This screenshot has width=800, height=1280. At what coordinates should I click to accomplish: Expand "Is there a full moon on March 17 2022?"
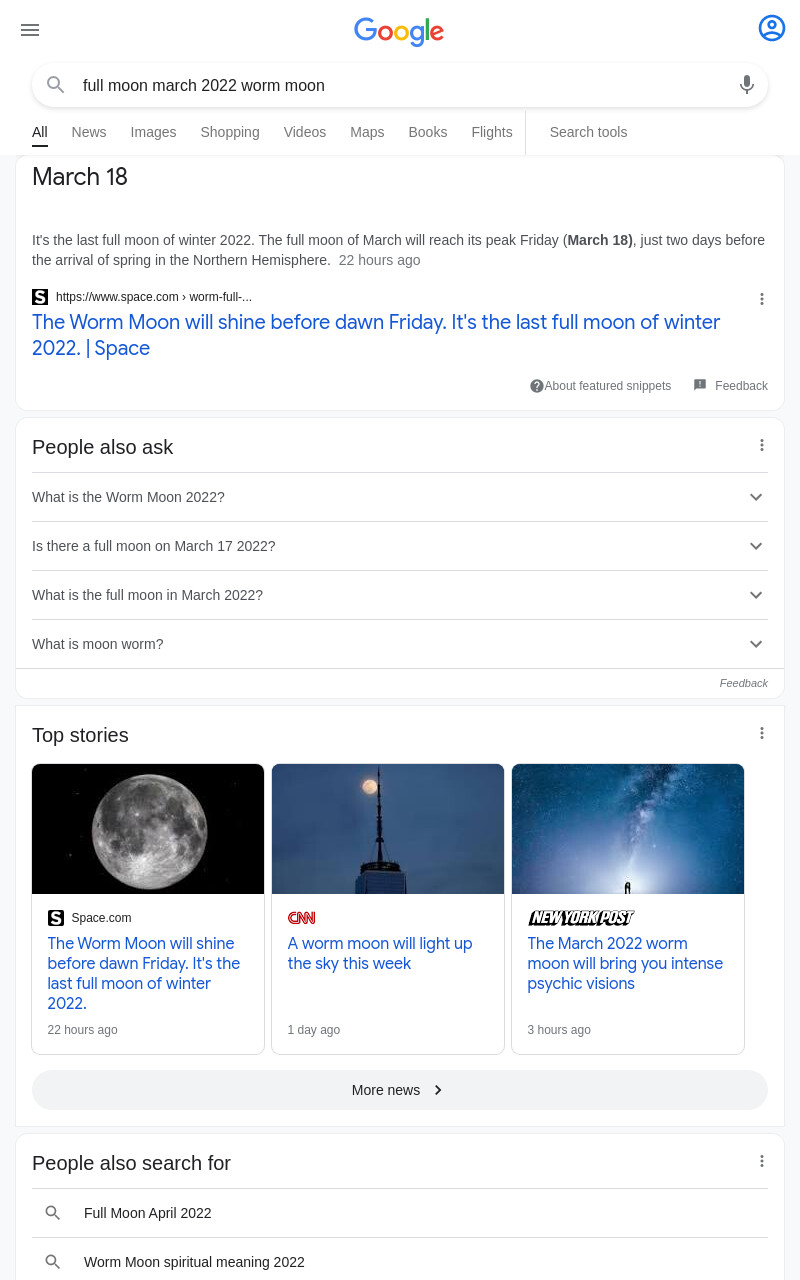tap(400, 546)
